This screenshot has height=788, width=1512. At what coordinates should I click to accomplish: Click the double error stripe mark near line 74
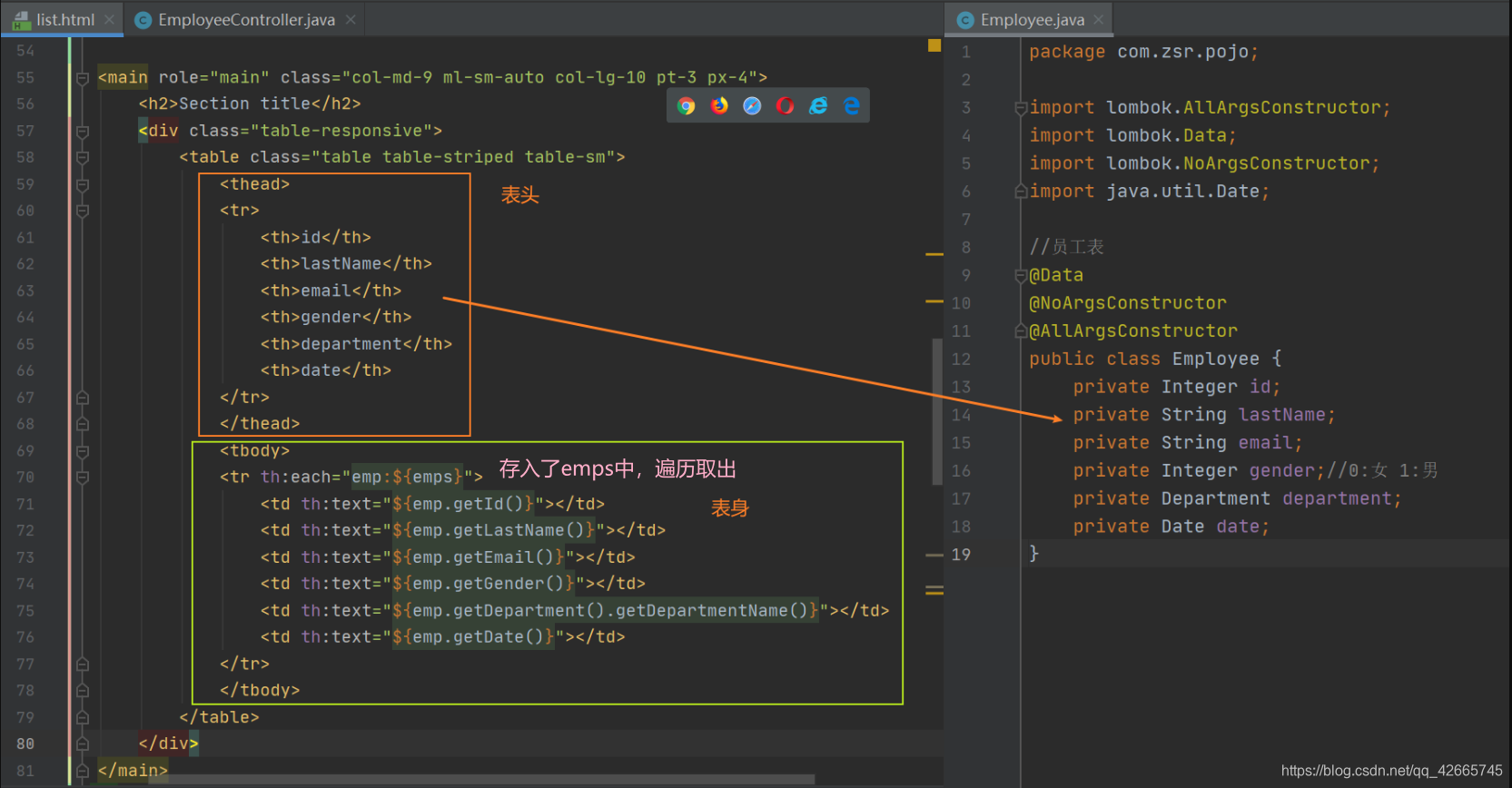[934, 591]
